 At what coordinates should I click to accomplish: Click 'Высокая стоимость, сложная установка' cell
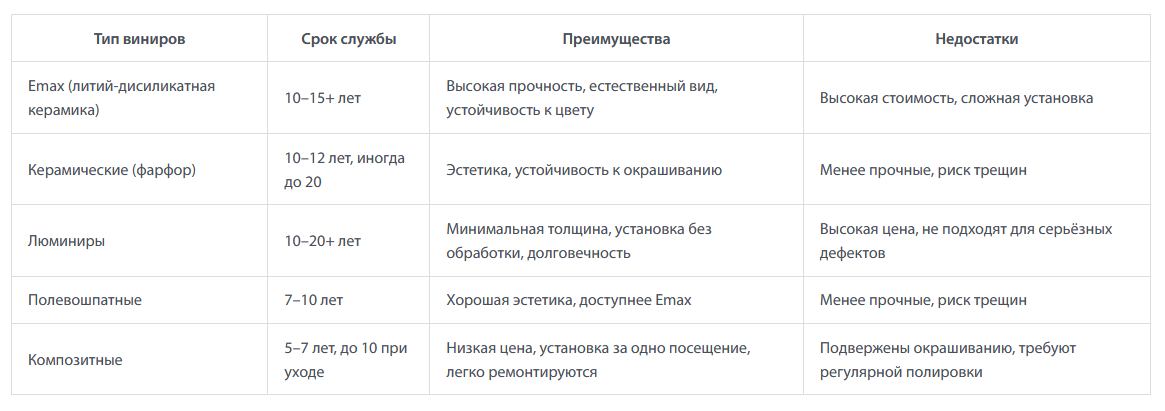976,98
